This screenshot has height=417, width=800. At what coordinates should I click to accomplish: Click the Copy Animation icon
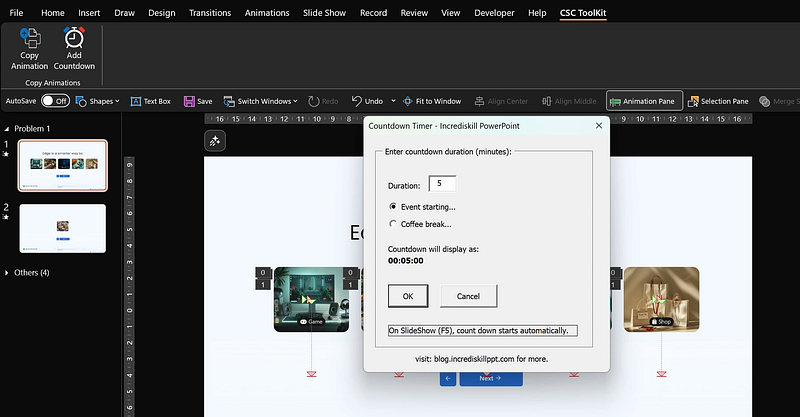[x=30, y=39]
